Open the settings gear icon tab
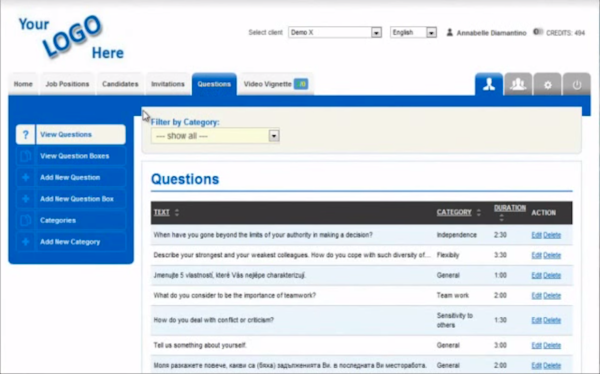The width and height of the screenshot is (600, 374). [548, 84]
